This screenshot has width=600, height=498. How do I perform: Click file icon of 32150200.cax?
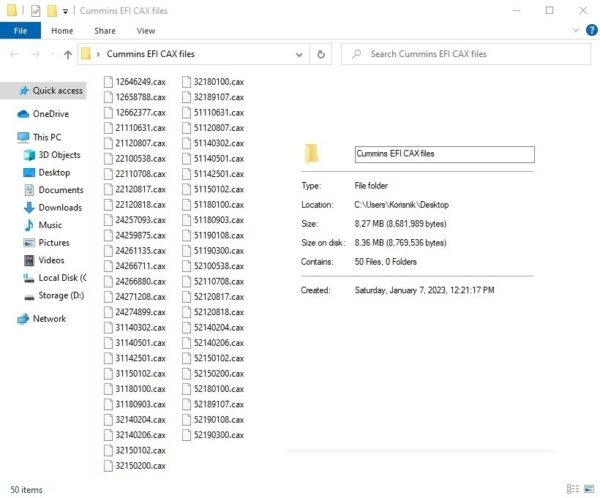click(x=108, y=465)
